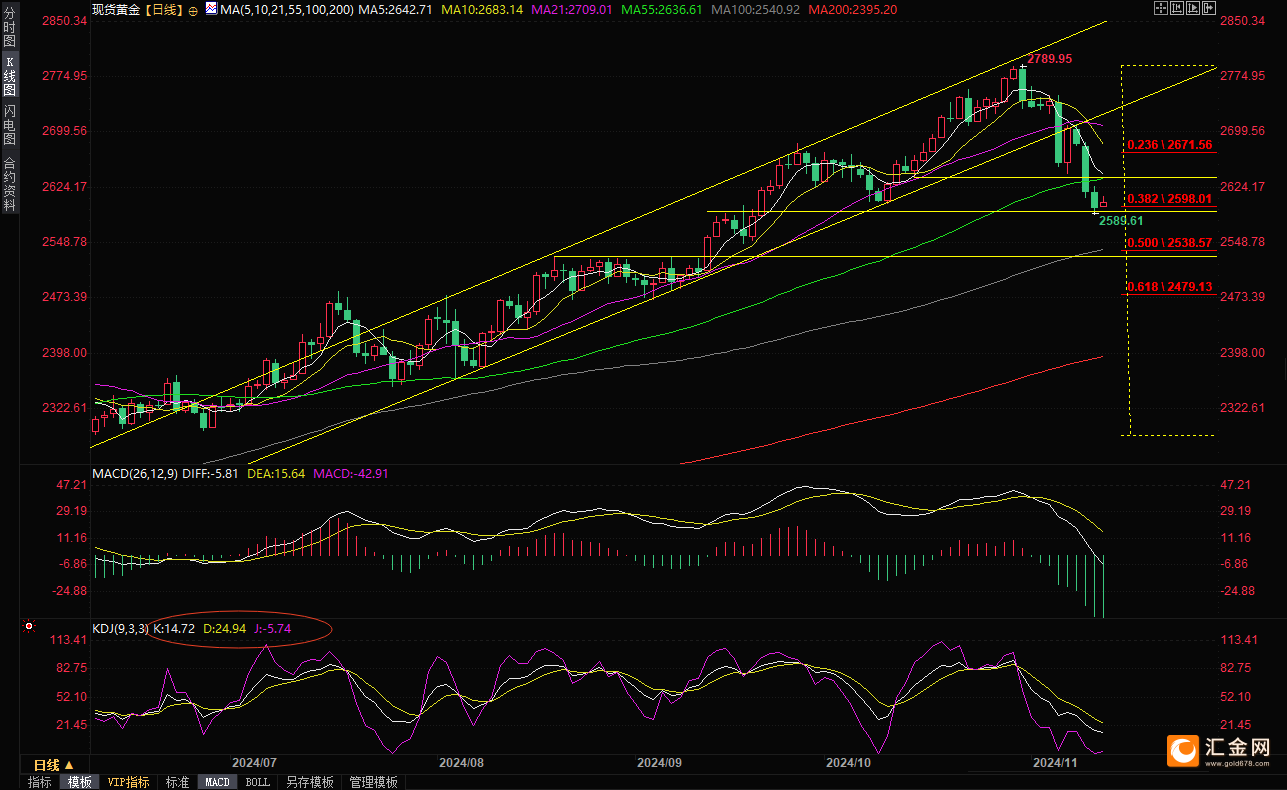
Task: Click the MA(5,10,21,55,100,200) parameters label
Action: [x=286, y=9]
